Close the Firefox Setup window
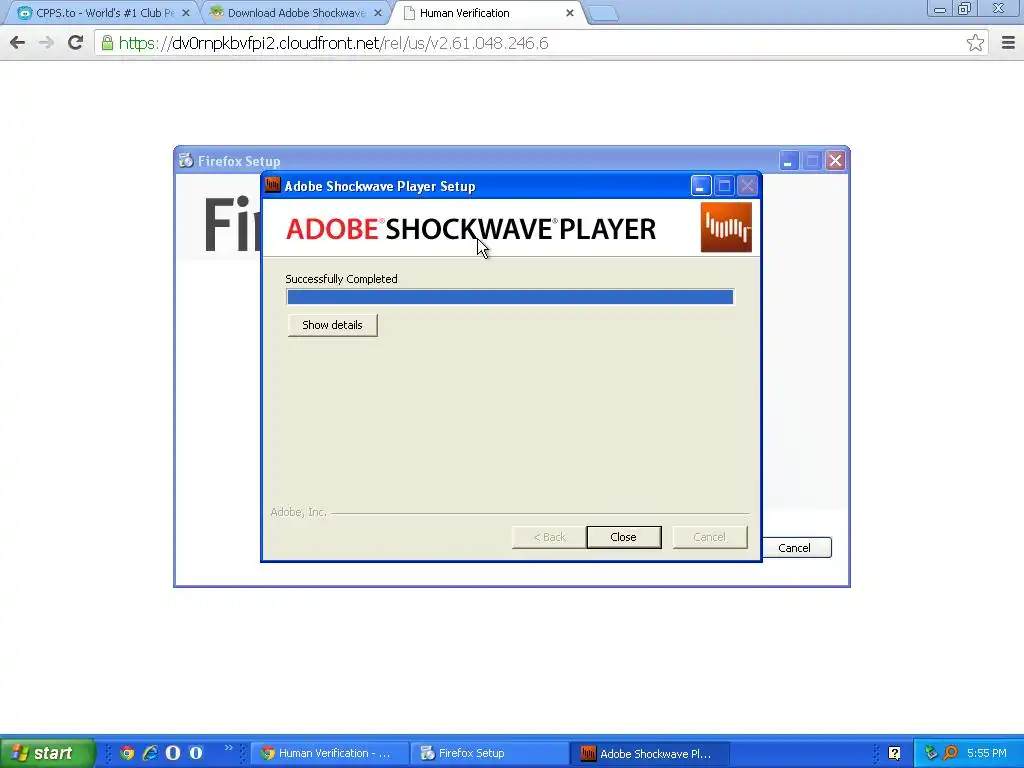This screenshot has width=1024, height=768. (x=835, y=161)
